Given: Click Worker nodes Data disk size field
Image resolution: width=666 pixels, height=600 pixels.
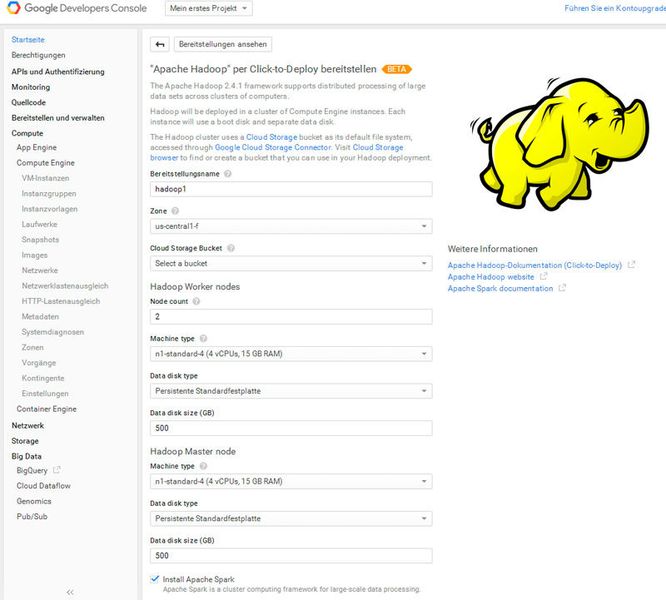Looking at the screenshot, I should coord(291,428).
